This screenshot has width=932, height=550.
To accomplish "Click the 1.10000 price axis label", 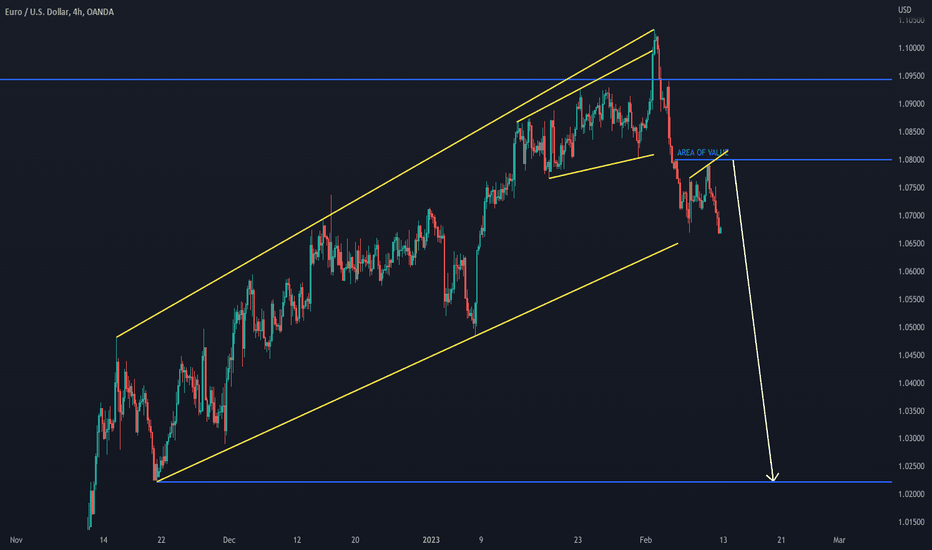I will [x=911, y=48].
